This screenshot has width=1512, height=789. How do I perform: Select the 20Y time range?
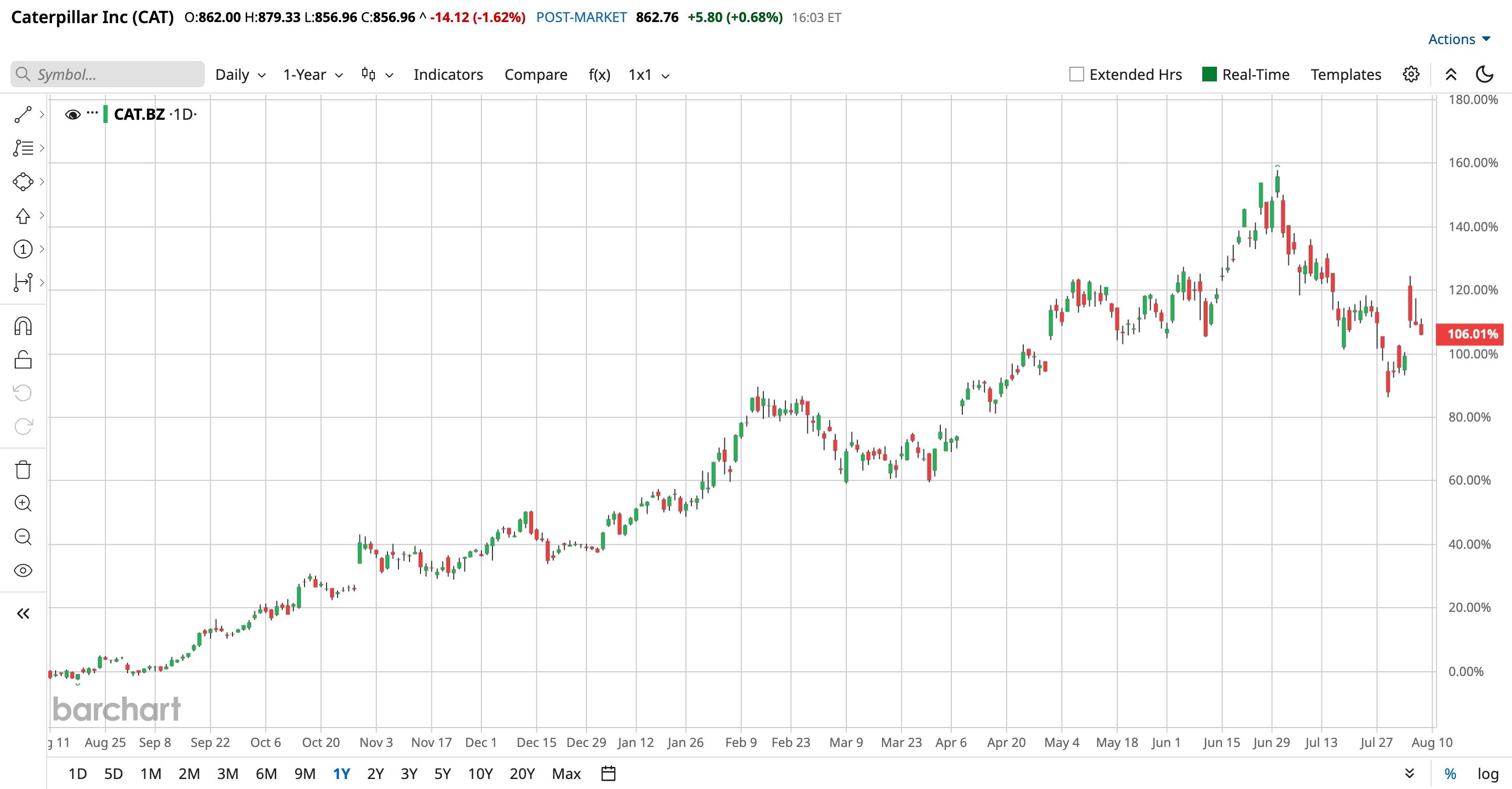tap(522, 774)
